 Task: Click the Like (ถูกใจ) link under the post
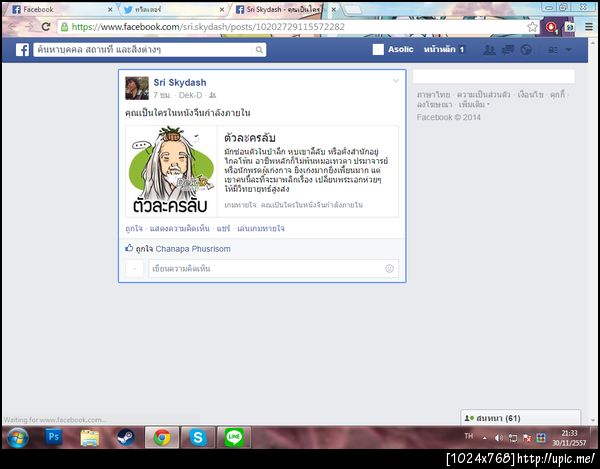pos(134,228)
